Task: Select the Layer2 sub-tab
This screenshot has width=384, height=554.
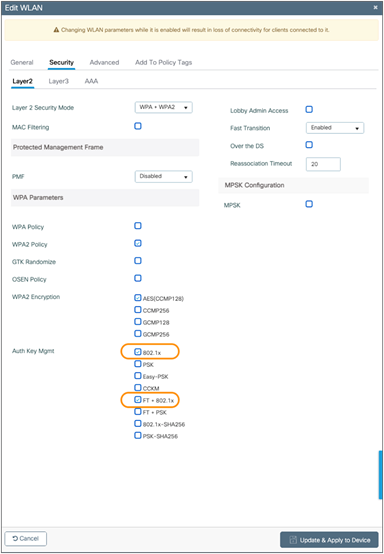Action: pyautogui.click(x=23, y=81)
